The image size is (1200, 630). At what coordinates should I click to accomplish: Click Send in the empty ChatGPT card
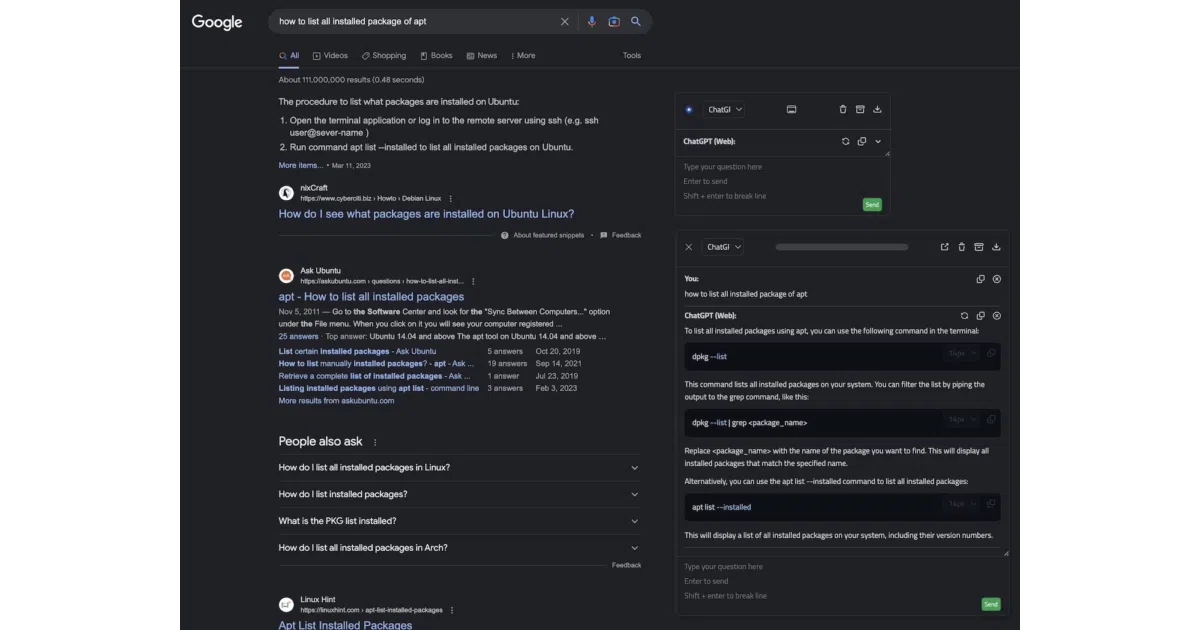[x=872, y=205]
